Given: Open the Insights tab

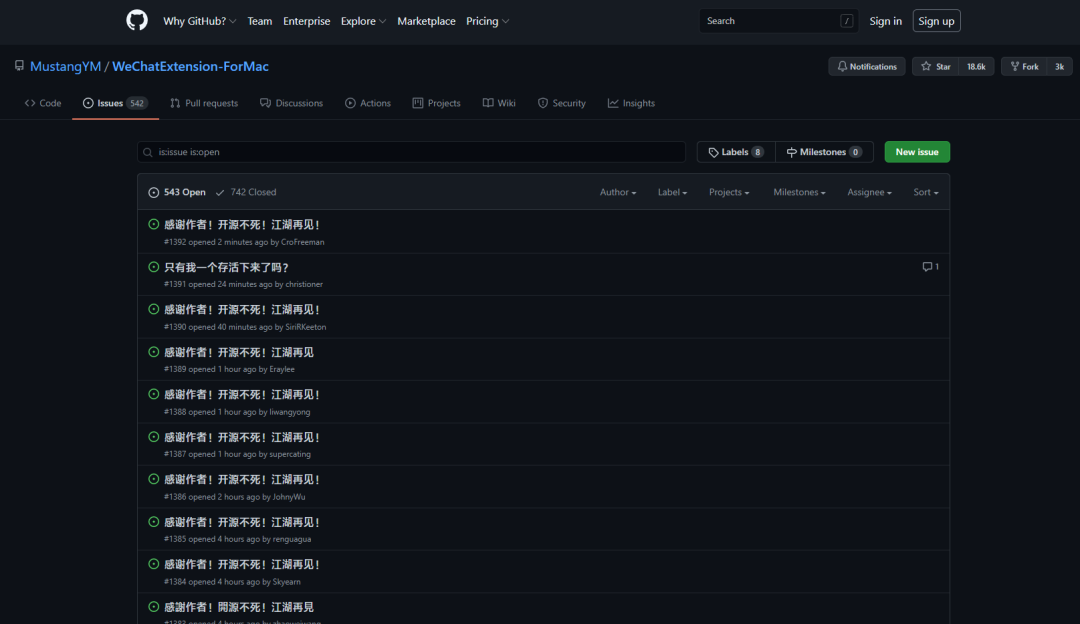Looking at the screenshot, I should tap(631, 103).
